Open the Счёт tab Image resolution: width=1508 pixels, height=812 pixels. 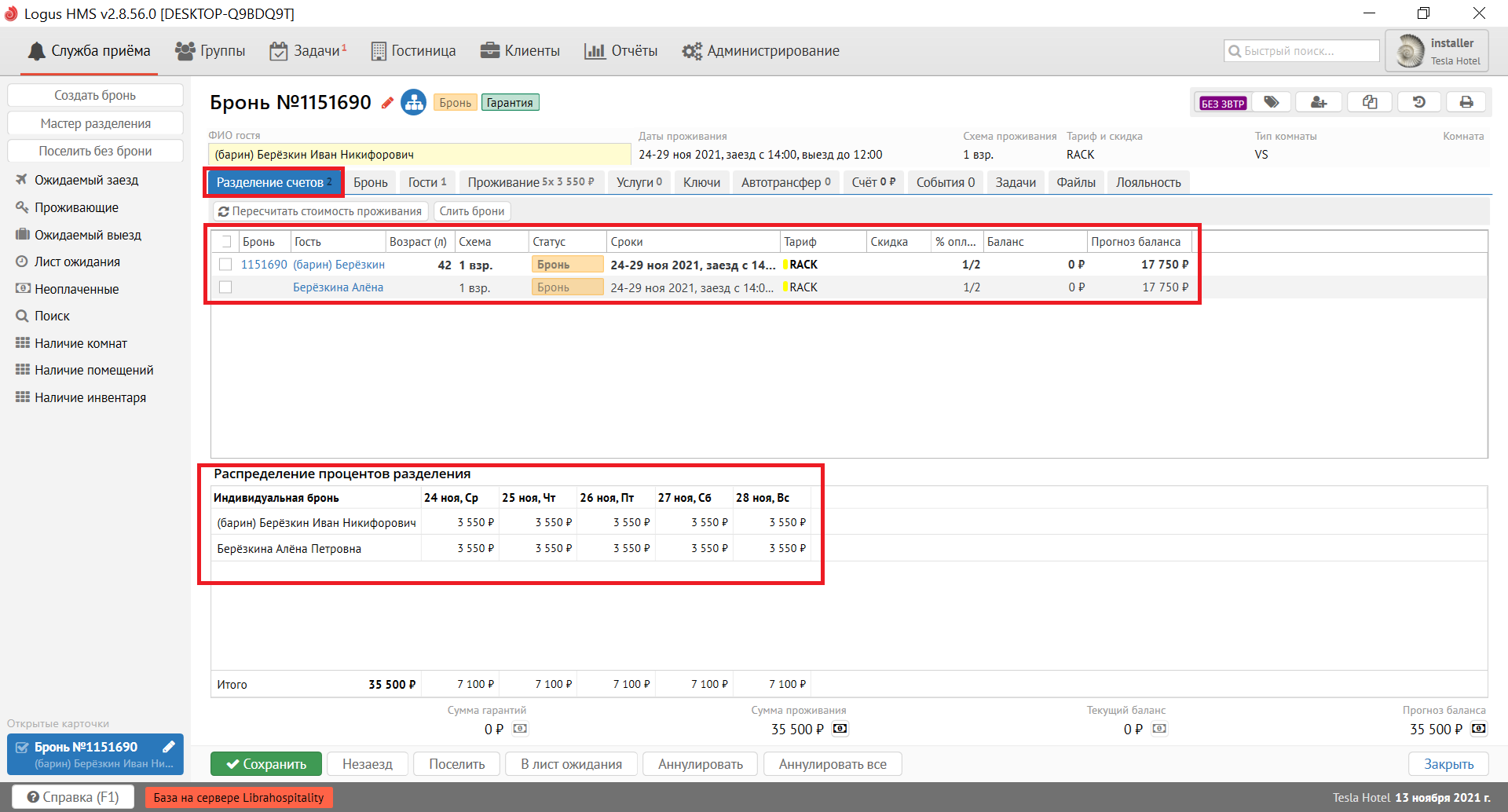[x=873, y=182]
